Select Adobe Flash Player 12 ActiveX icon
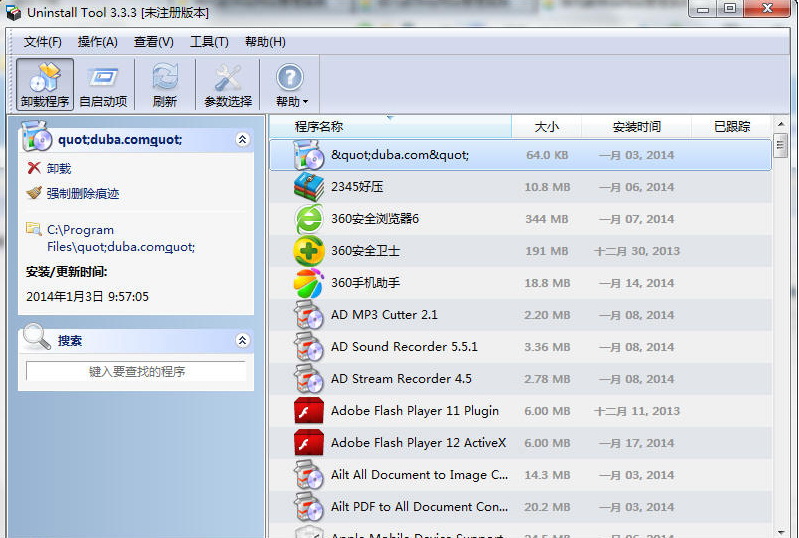The image size is (799, 538). point(308,443)
